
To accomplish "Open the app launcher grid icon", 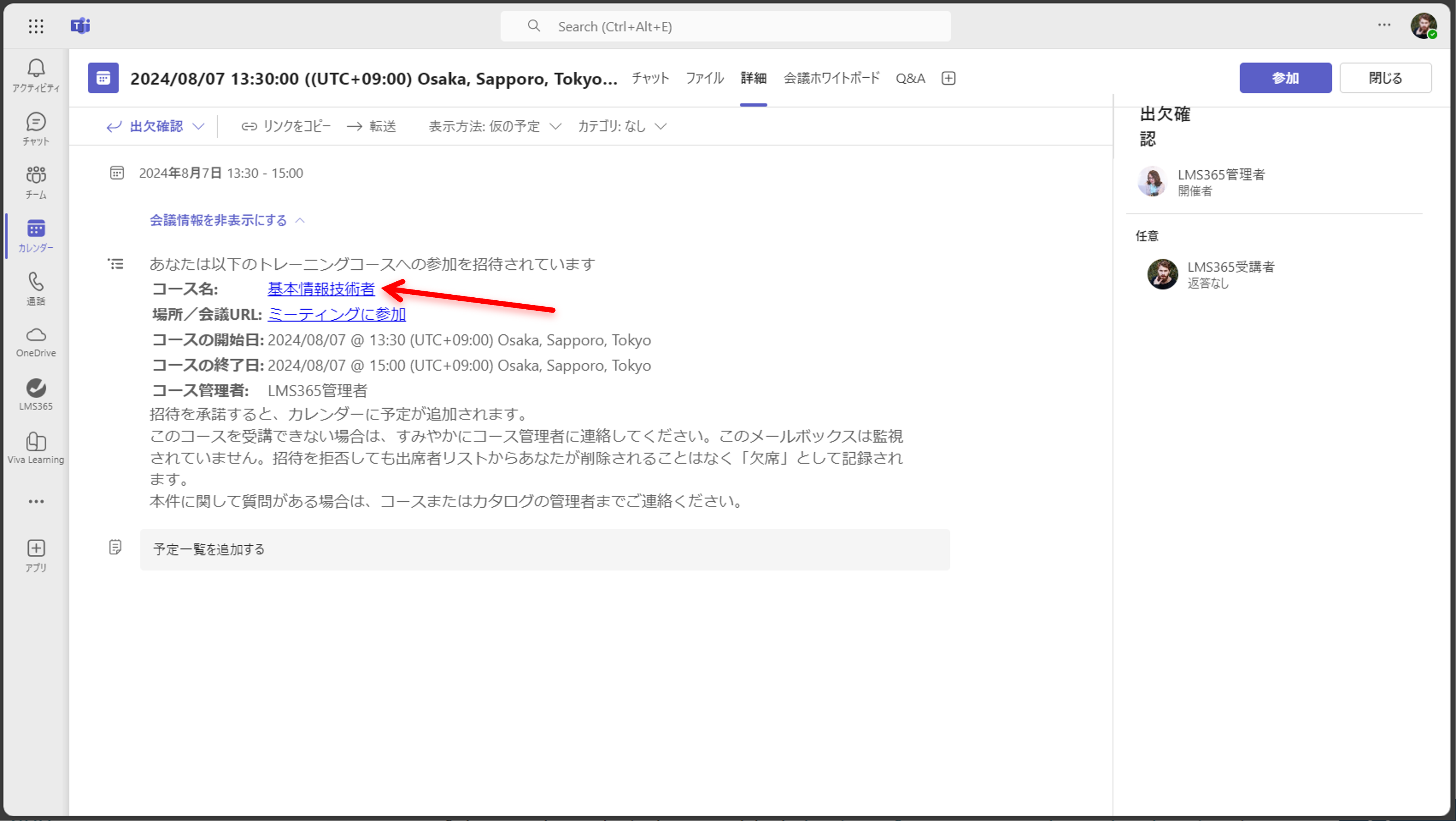I will pos(36,26).
